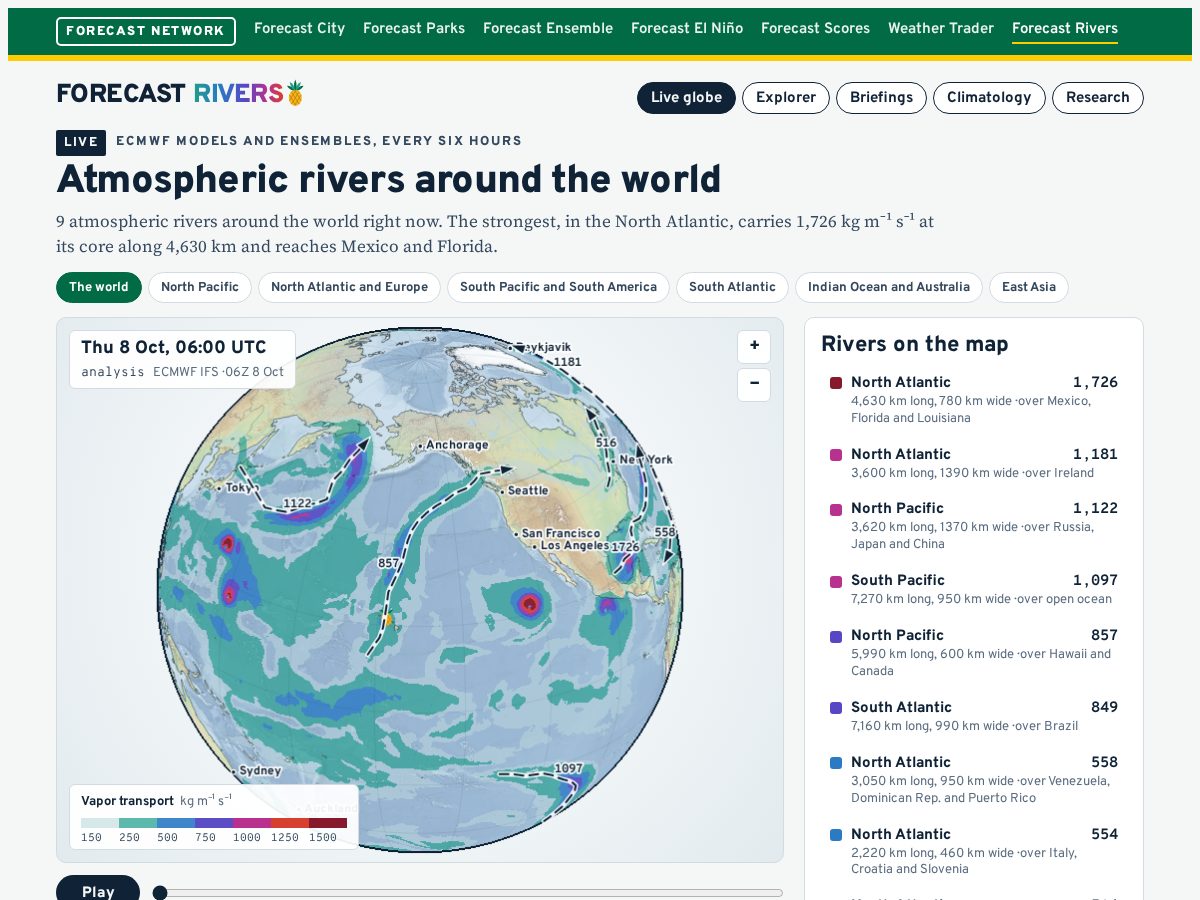Click the Forecast Network logo badge

pyautogui.click(x=146, y=31)
